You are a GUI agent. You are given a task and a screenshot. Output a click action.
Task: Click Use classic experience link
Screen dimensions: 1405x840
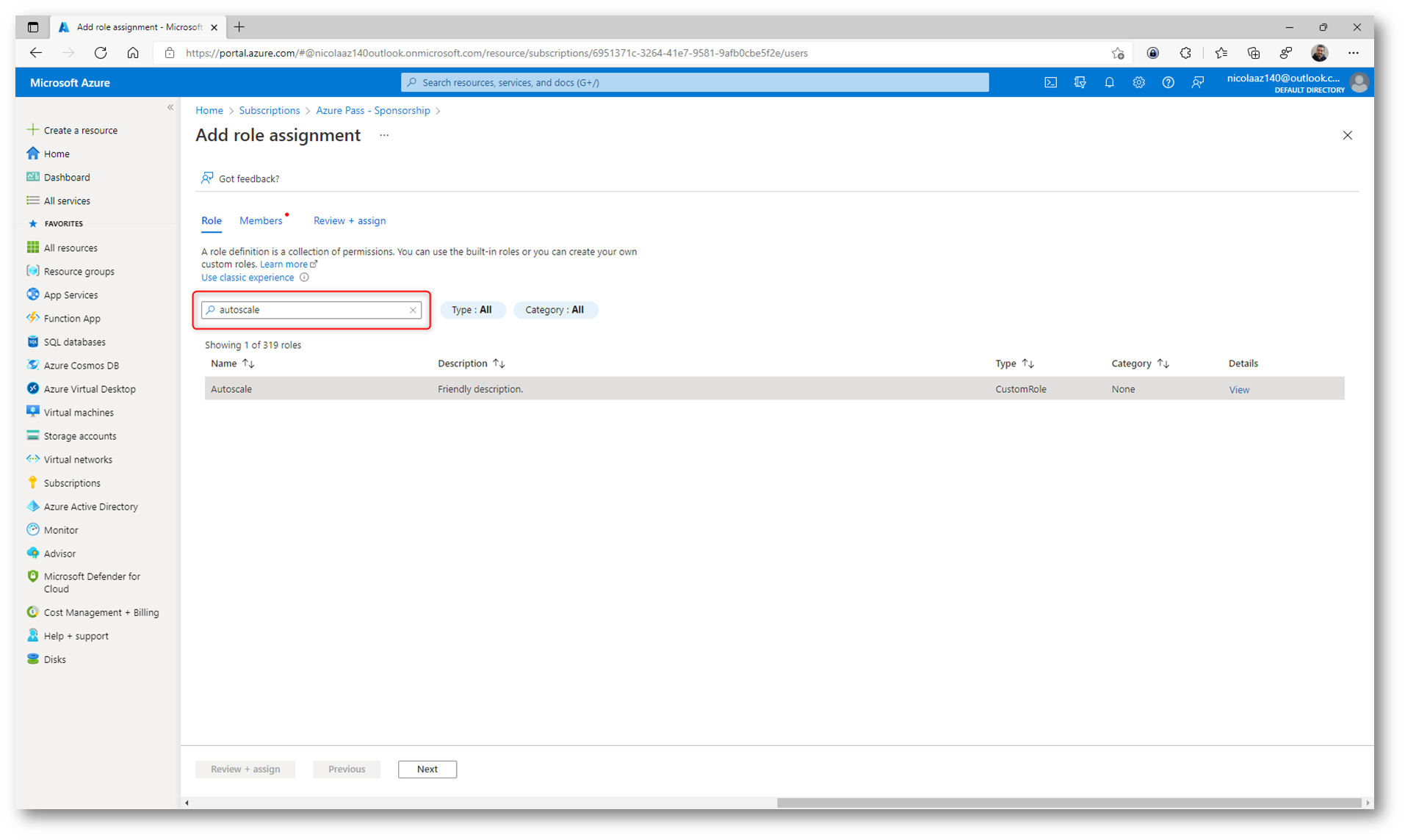point(248,278)
